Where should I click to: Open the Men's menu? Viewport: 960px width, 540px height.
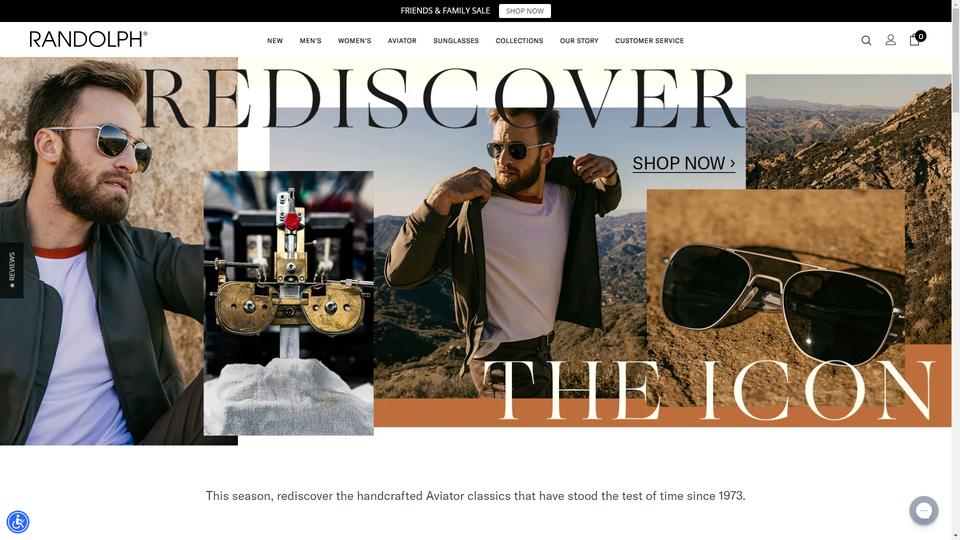310,40
